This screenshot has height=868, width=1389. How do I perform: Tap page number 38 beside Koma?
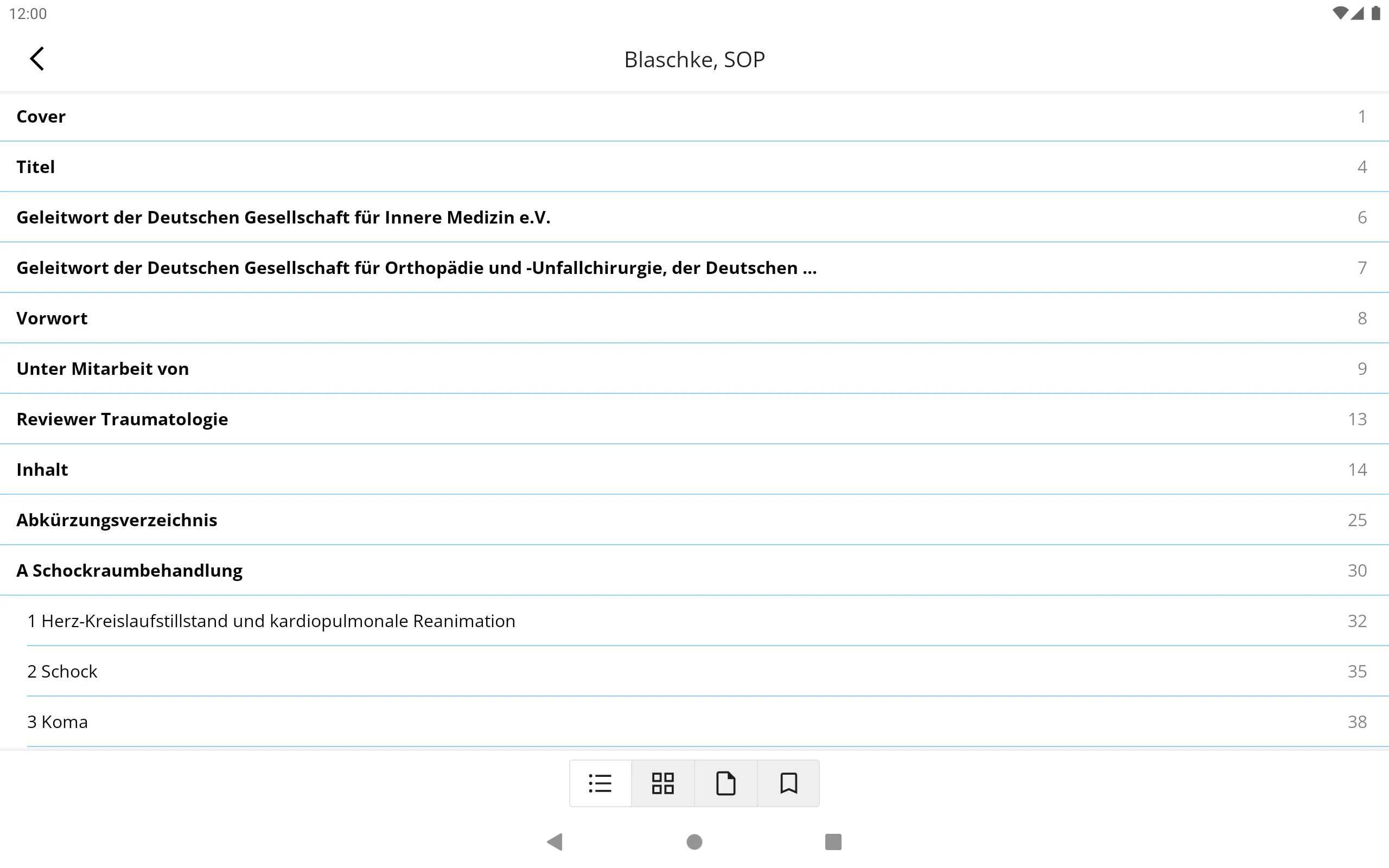click(1357, 722)
